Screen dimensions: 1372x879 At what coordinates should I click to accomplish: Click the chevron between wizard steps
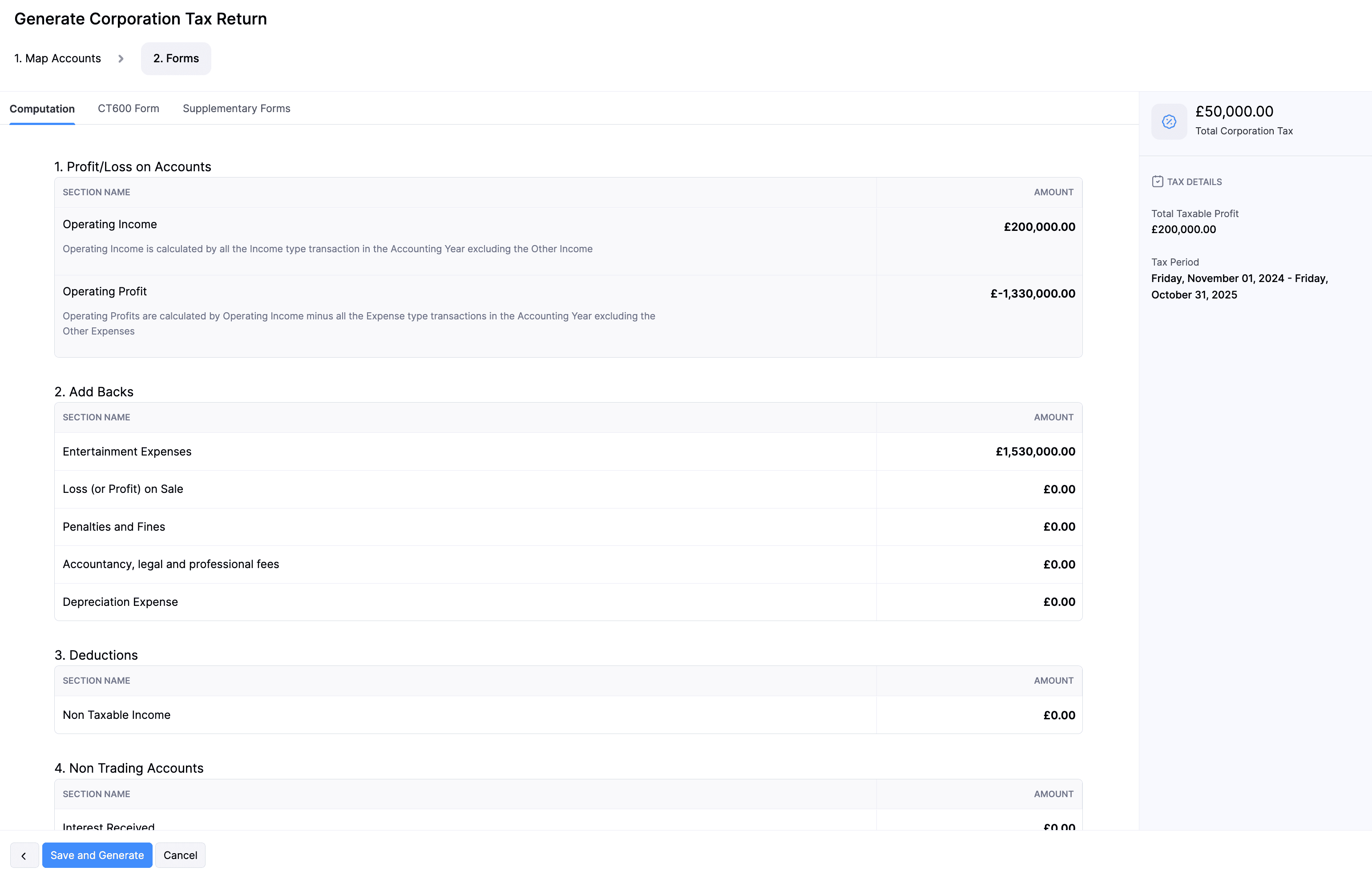(x=121, y=58)
